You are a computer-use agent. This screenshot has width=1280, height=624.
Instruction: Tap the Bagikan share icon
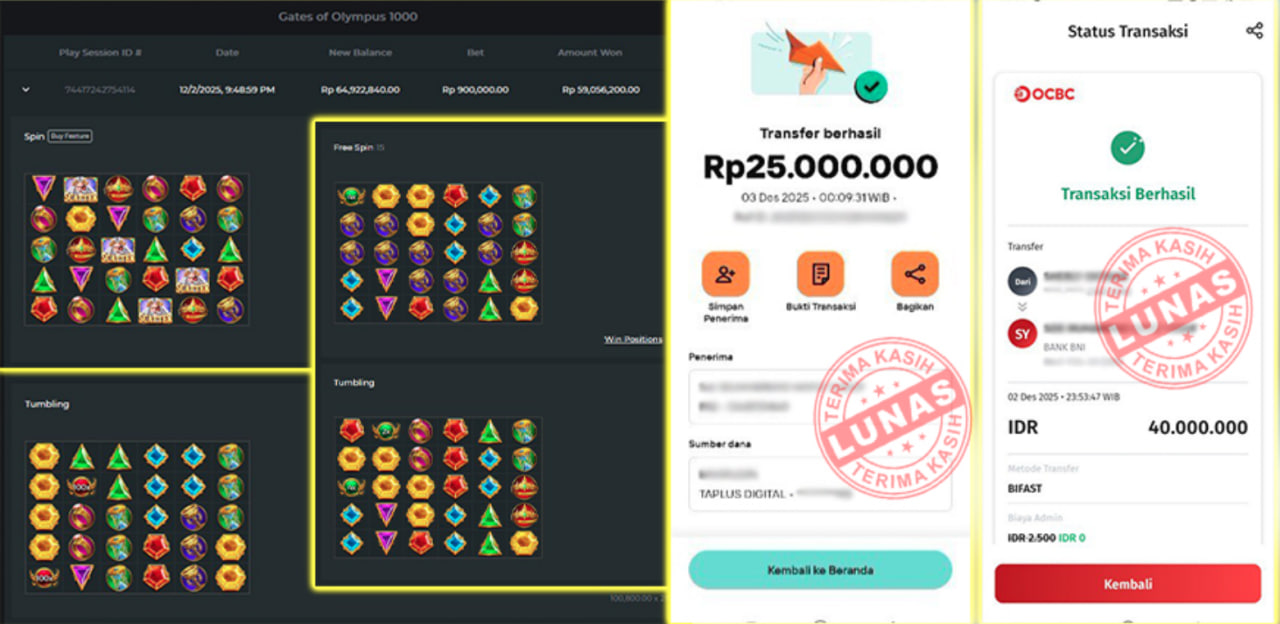915,274
